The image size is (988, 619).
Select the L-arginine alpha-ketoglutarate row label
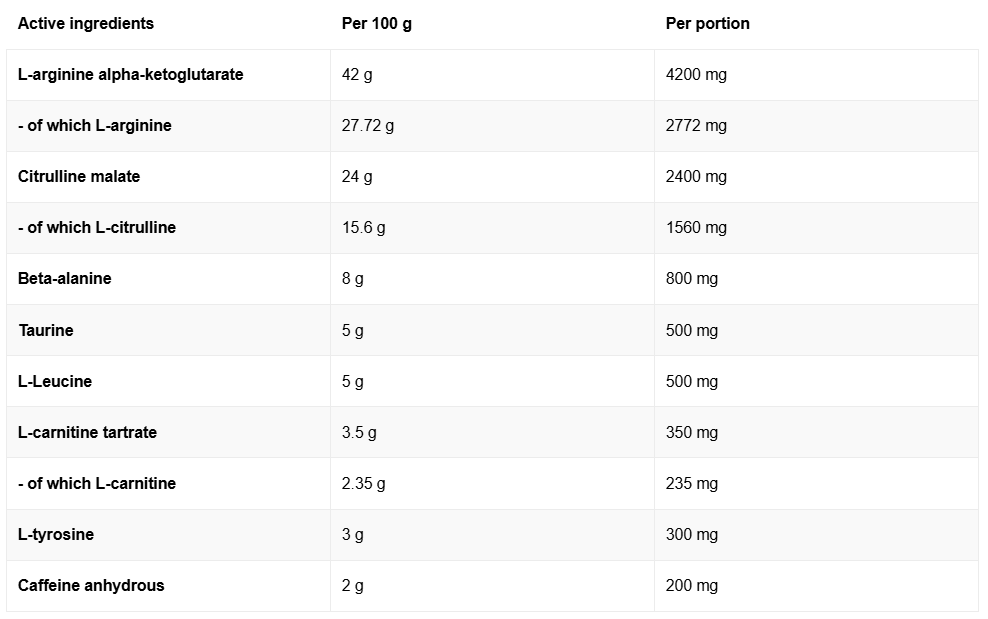coord(131,74)
